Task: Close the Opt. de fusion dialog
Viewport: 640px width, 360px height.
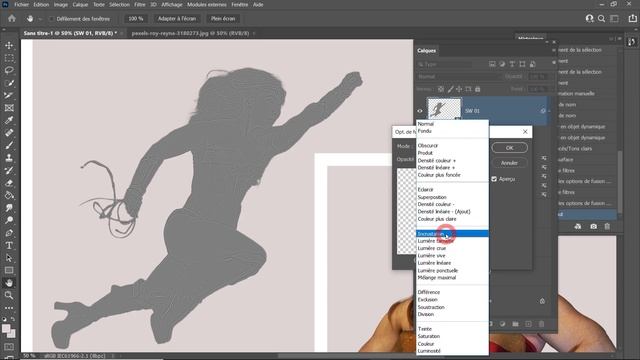Action: pyautogui.click(x=525, y=131)
